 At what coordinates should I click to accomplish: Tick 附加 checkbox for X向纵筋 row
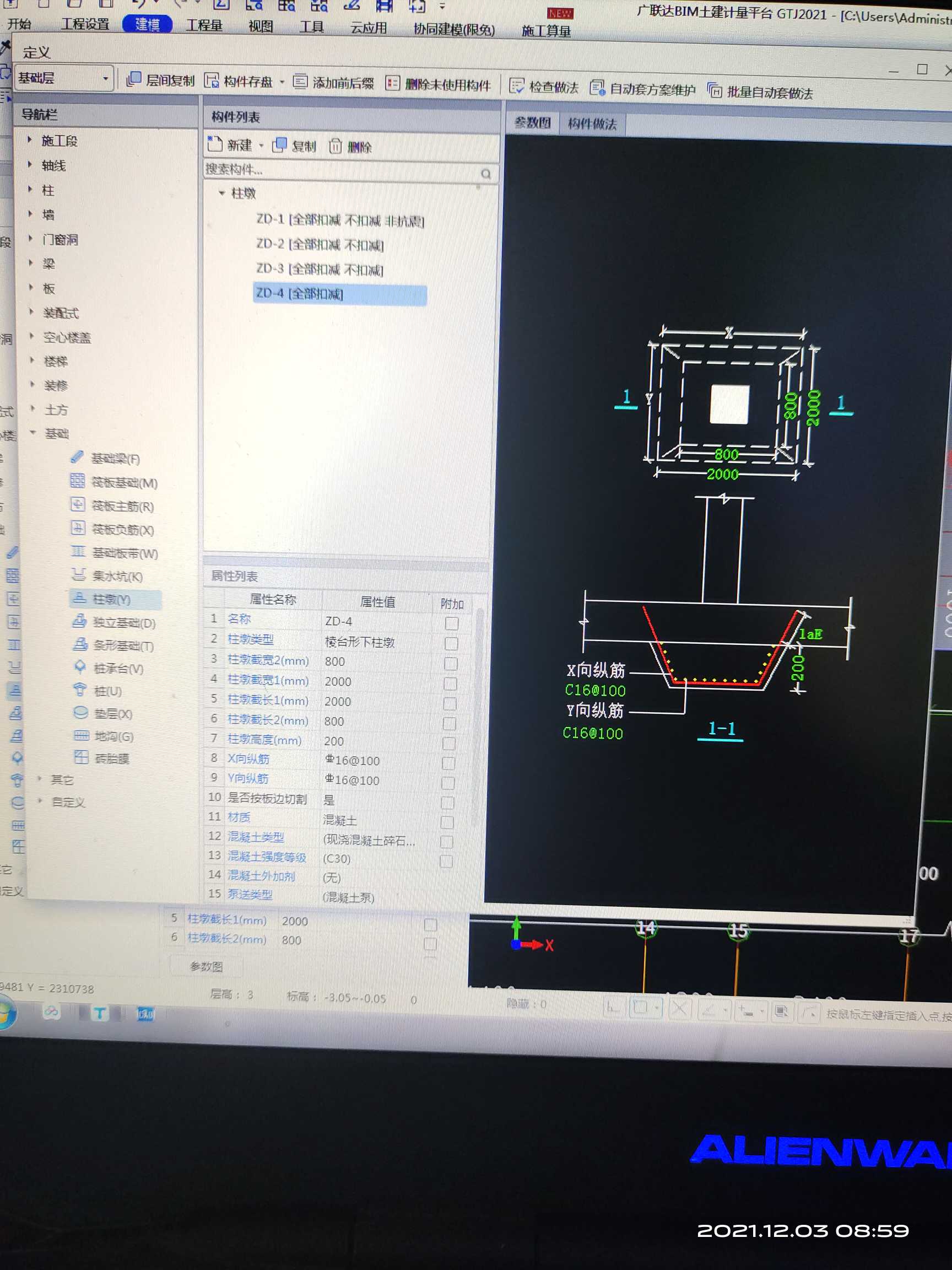point(448,762)
